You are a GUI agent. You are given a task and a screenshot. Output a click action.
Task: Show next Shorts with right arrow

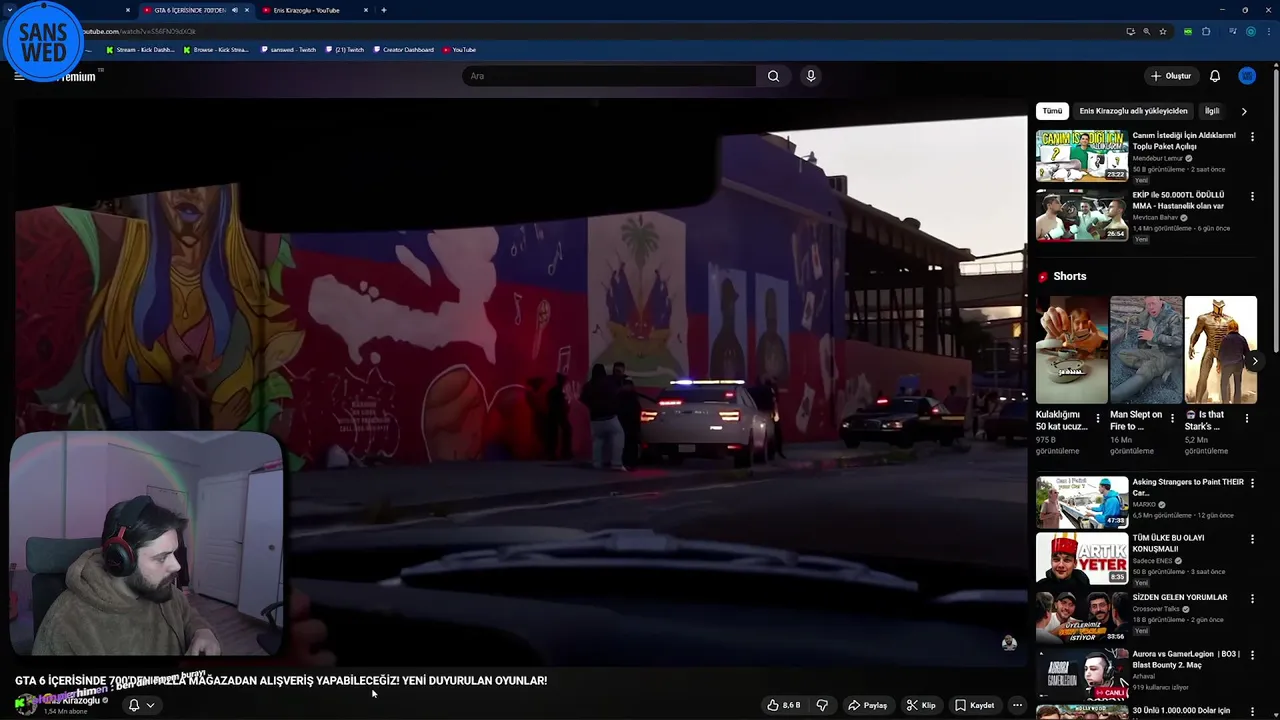click(x=1255, y=361)
